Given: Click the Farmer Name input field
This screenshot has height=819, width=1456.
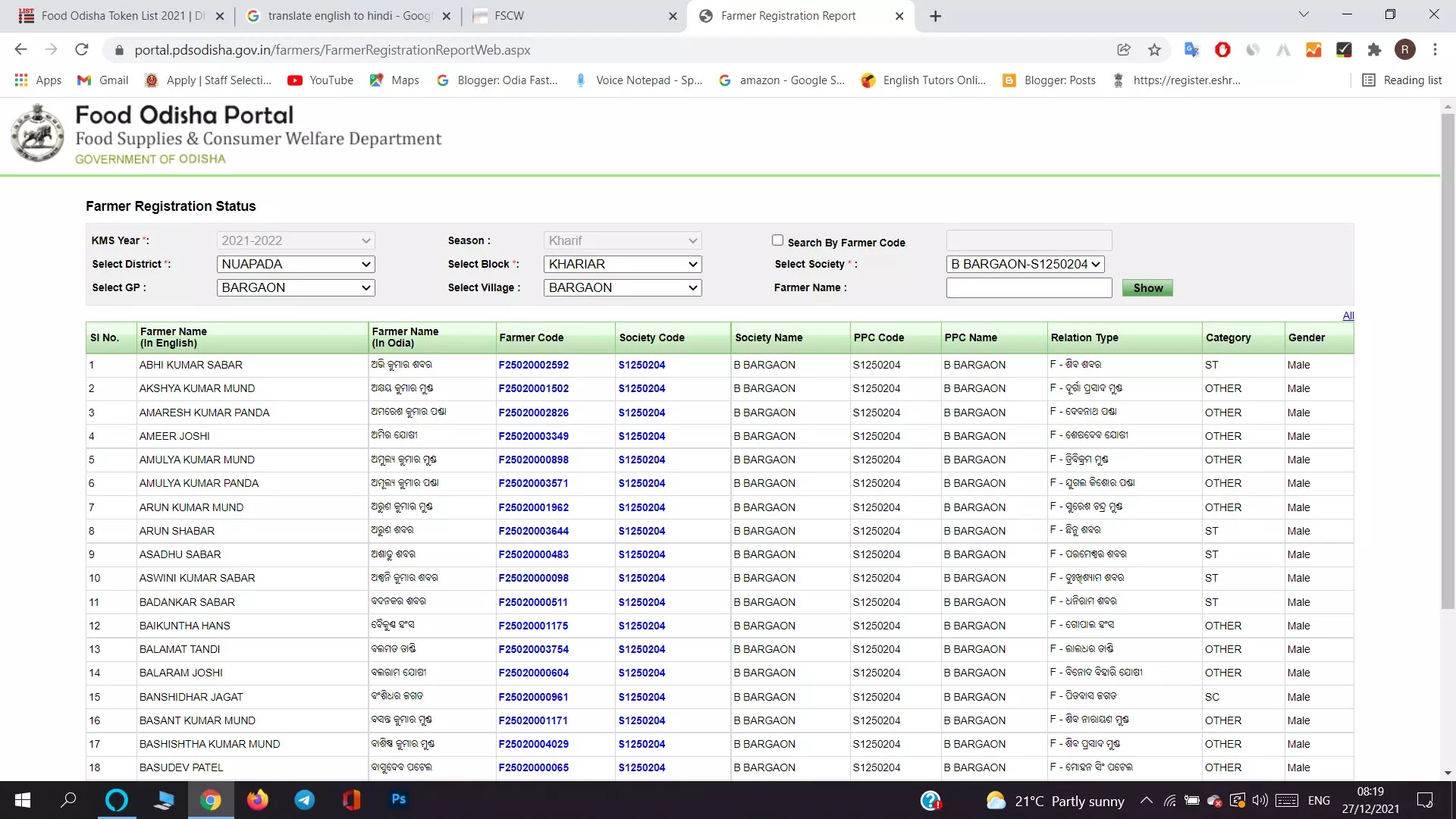Looking at the screenshot, I should click(x=1028, y=287).
